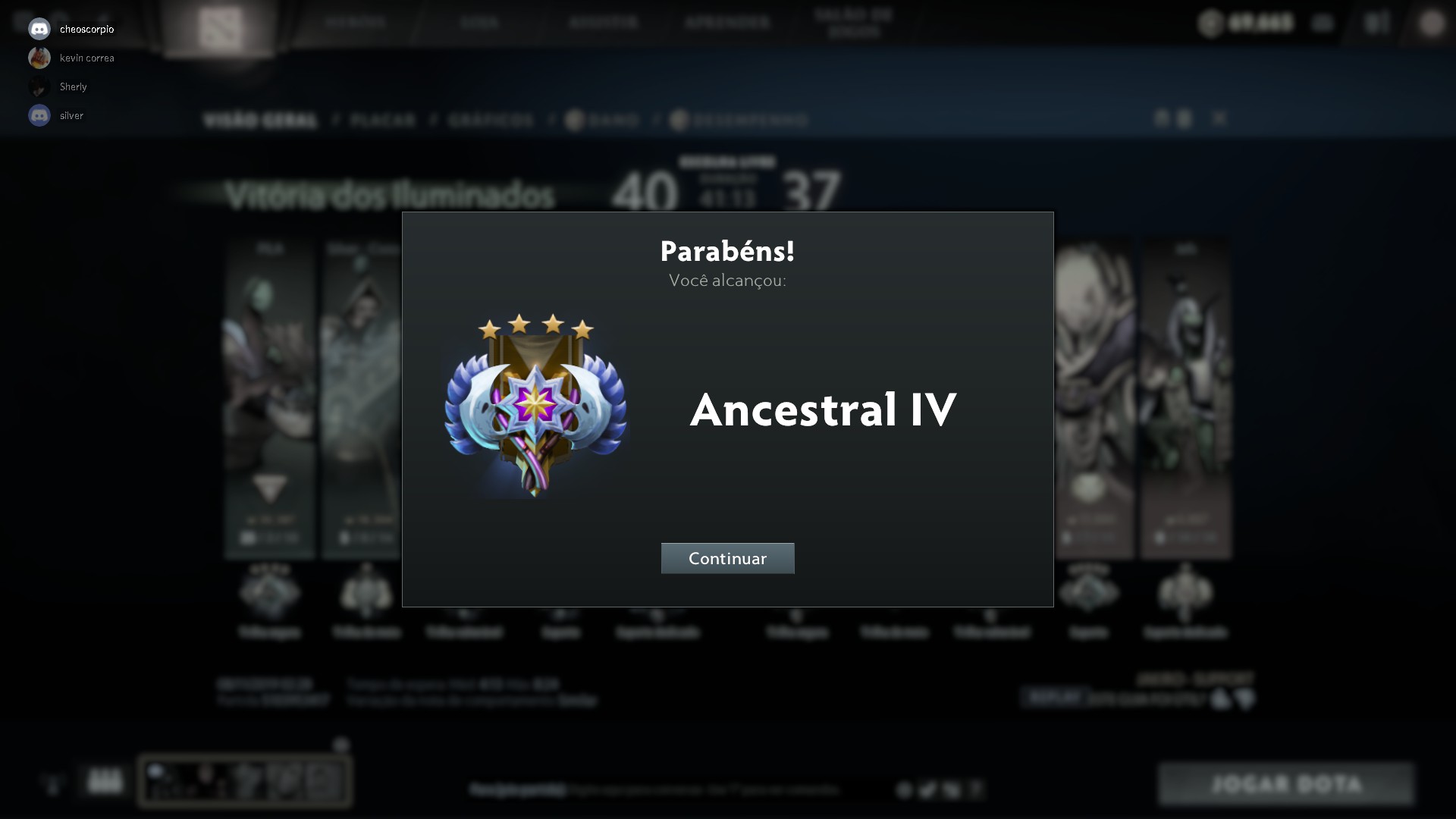Switch to the Visão Geral tab
Screen dimensions: 1456x819
point(260,121)
